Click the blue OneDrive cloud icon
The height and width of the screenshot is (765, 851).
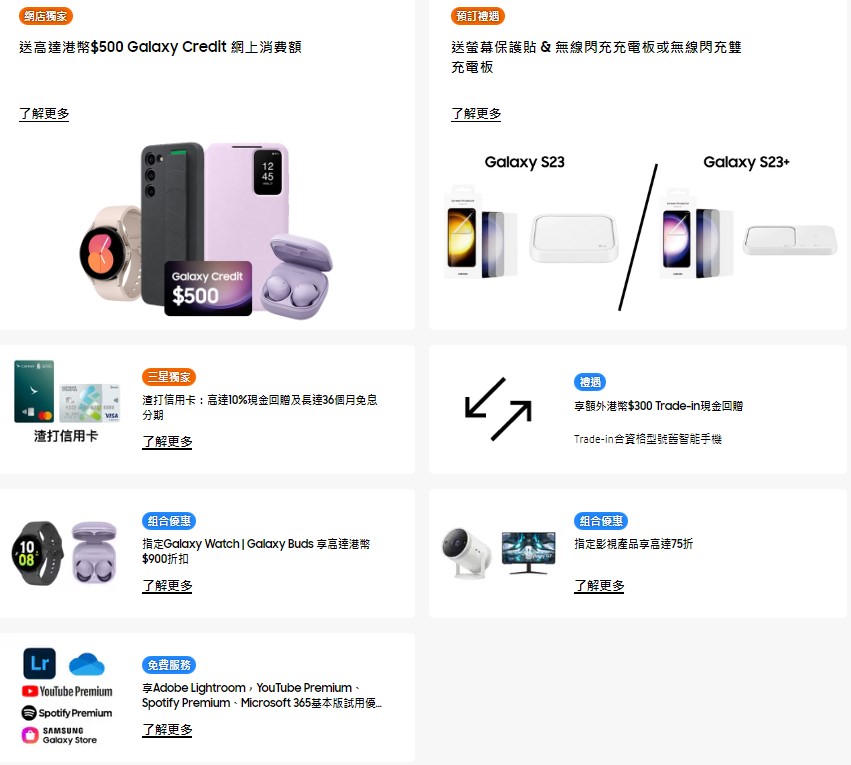[87, 664]
